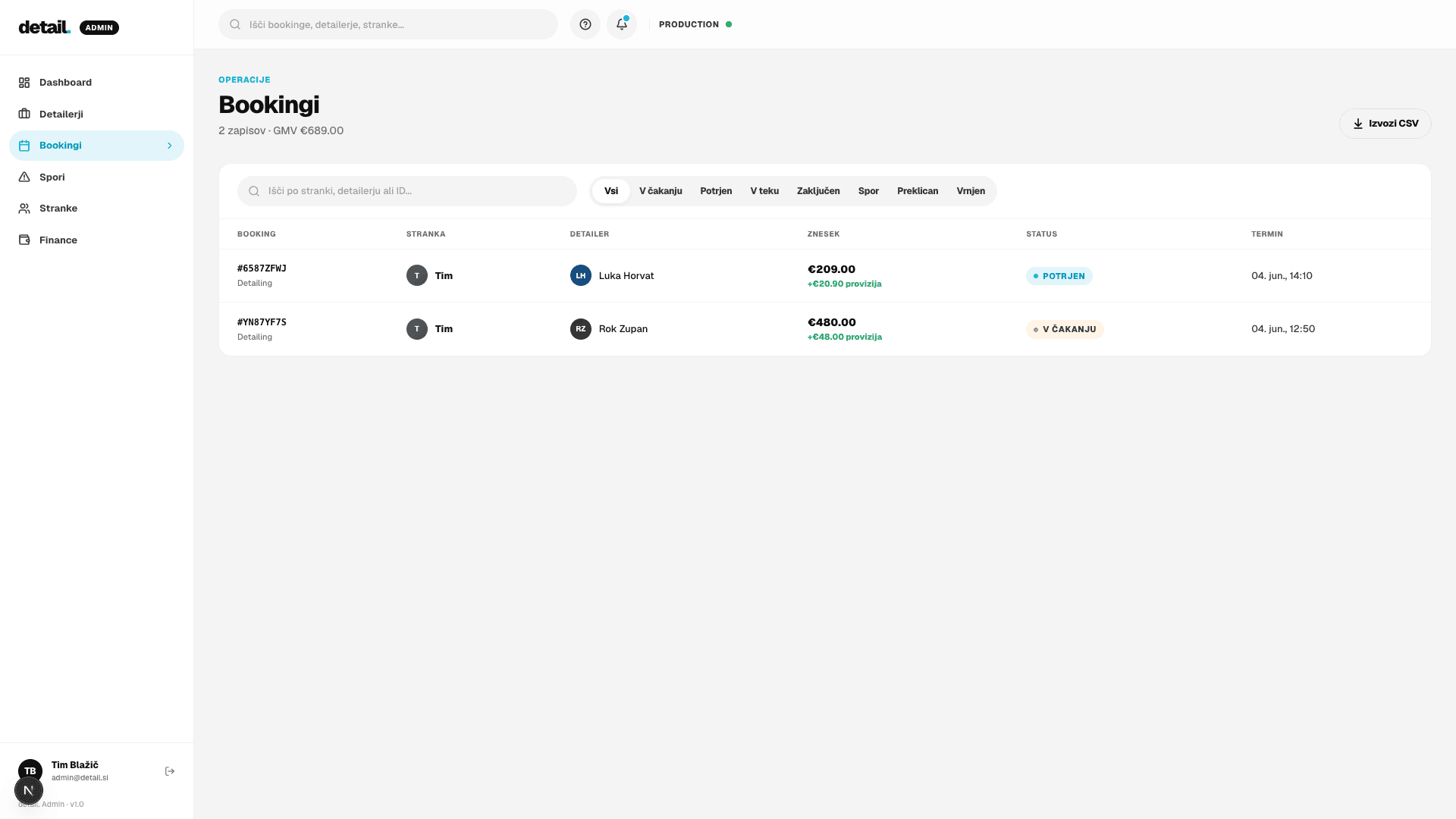Open notifications bell icon
This screenshot has width=1456, height=819.
click(622, 24)
